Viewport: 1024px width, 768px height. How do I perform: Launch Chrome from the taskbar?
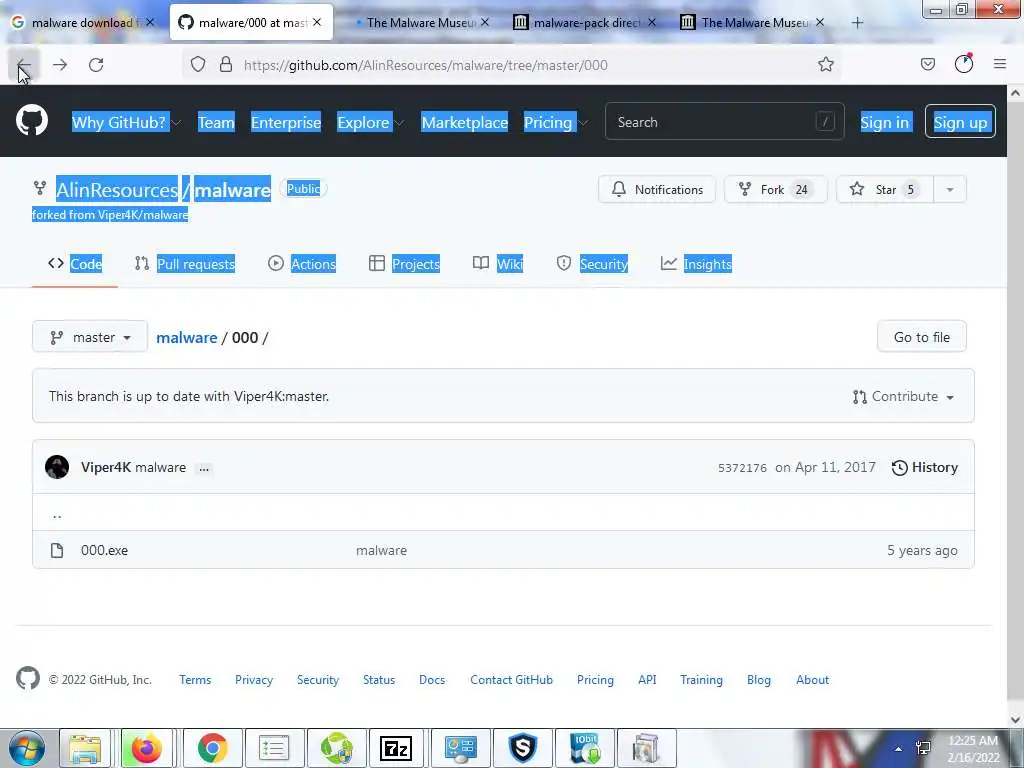[212, 748]
